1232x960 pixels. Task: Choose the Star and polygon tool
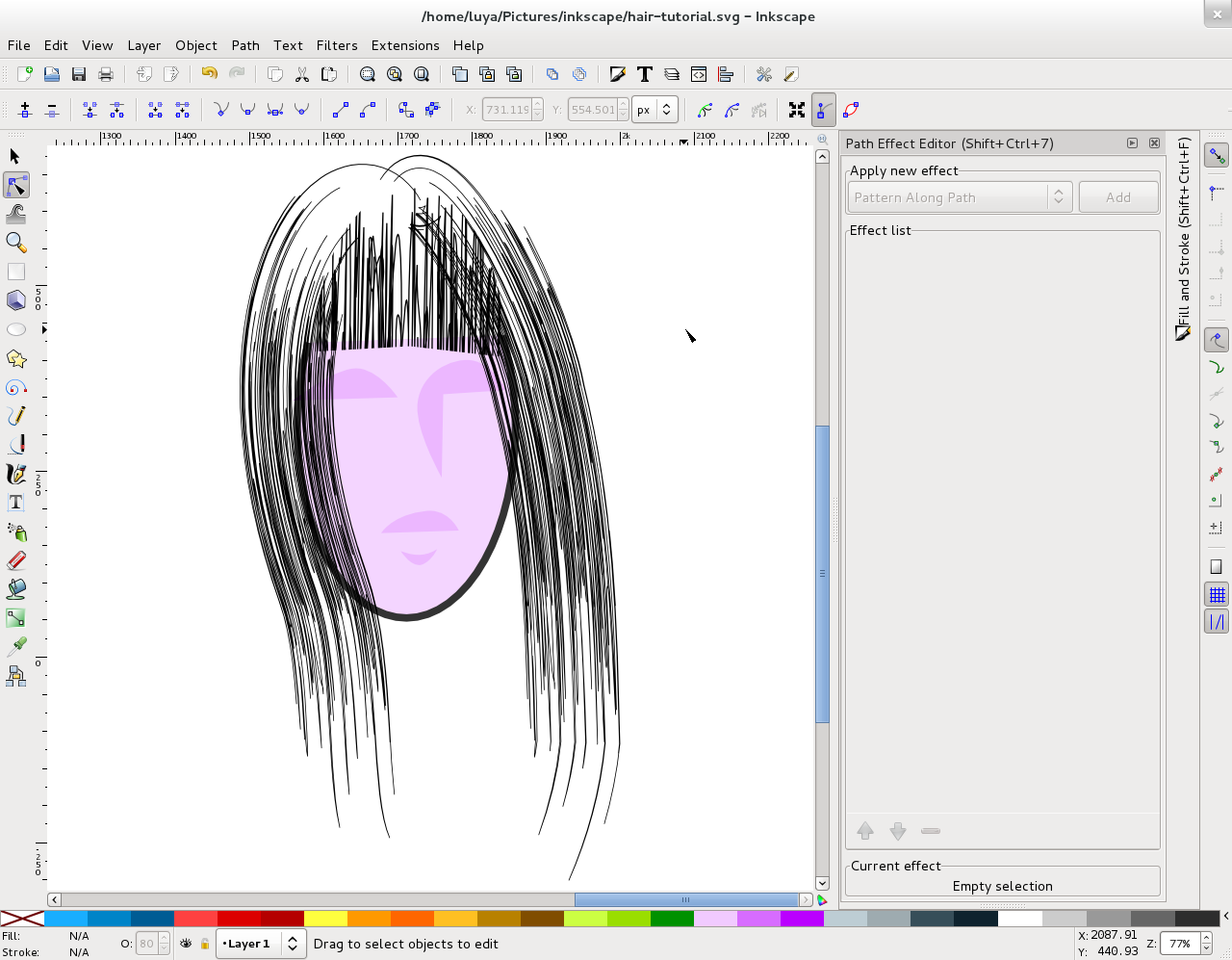point(15,358)
